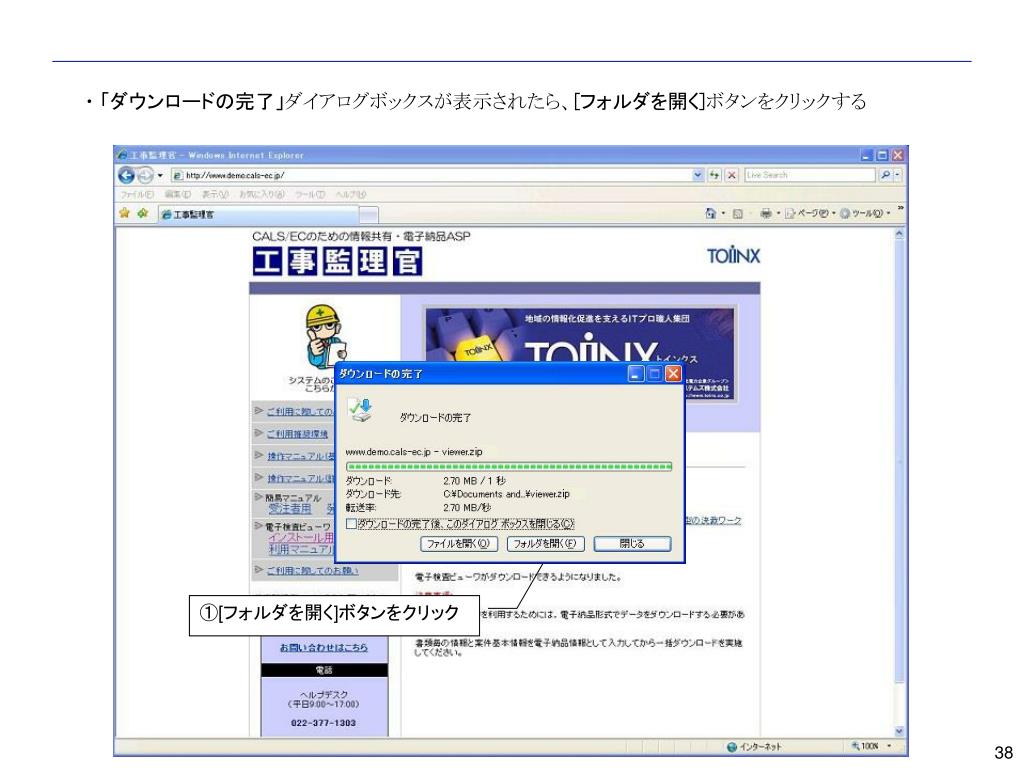The image size is (1024, 768).
Task: Open the お問い合わせはこちら link
Action: pos(324,647)
